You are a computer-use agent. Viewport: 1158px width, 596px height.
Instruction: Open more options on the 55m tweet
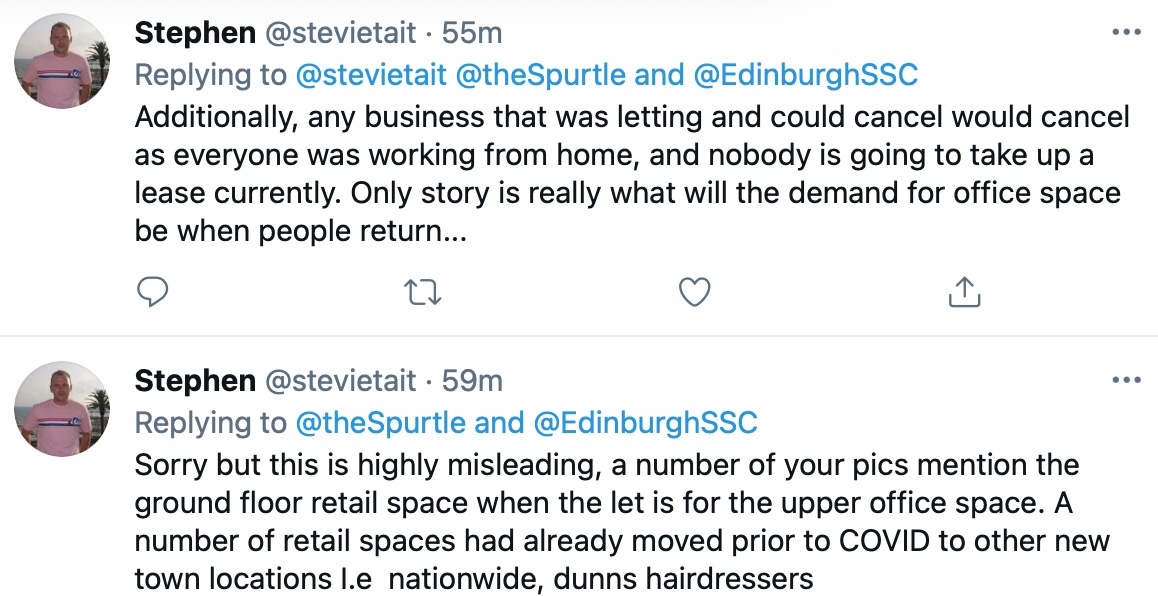click(x=1126, y=32)
